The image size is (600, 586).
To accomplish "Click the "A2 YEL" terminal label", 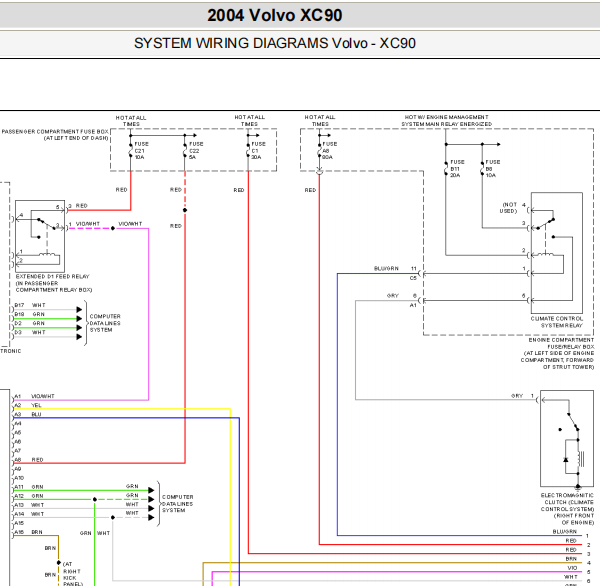I will pos(28,405).
